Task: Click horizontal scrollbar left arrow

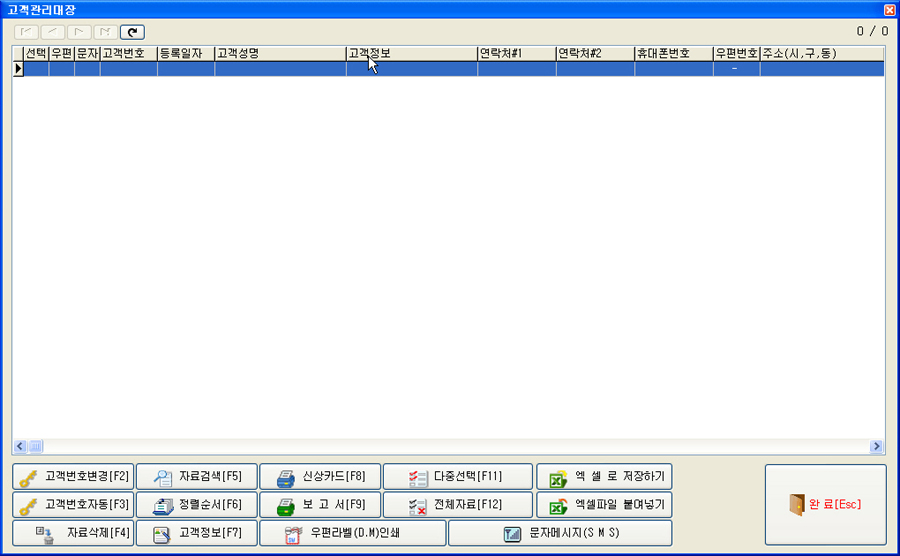Action: click(x=20, y=446)
